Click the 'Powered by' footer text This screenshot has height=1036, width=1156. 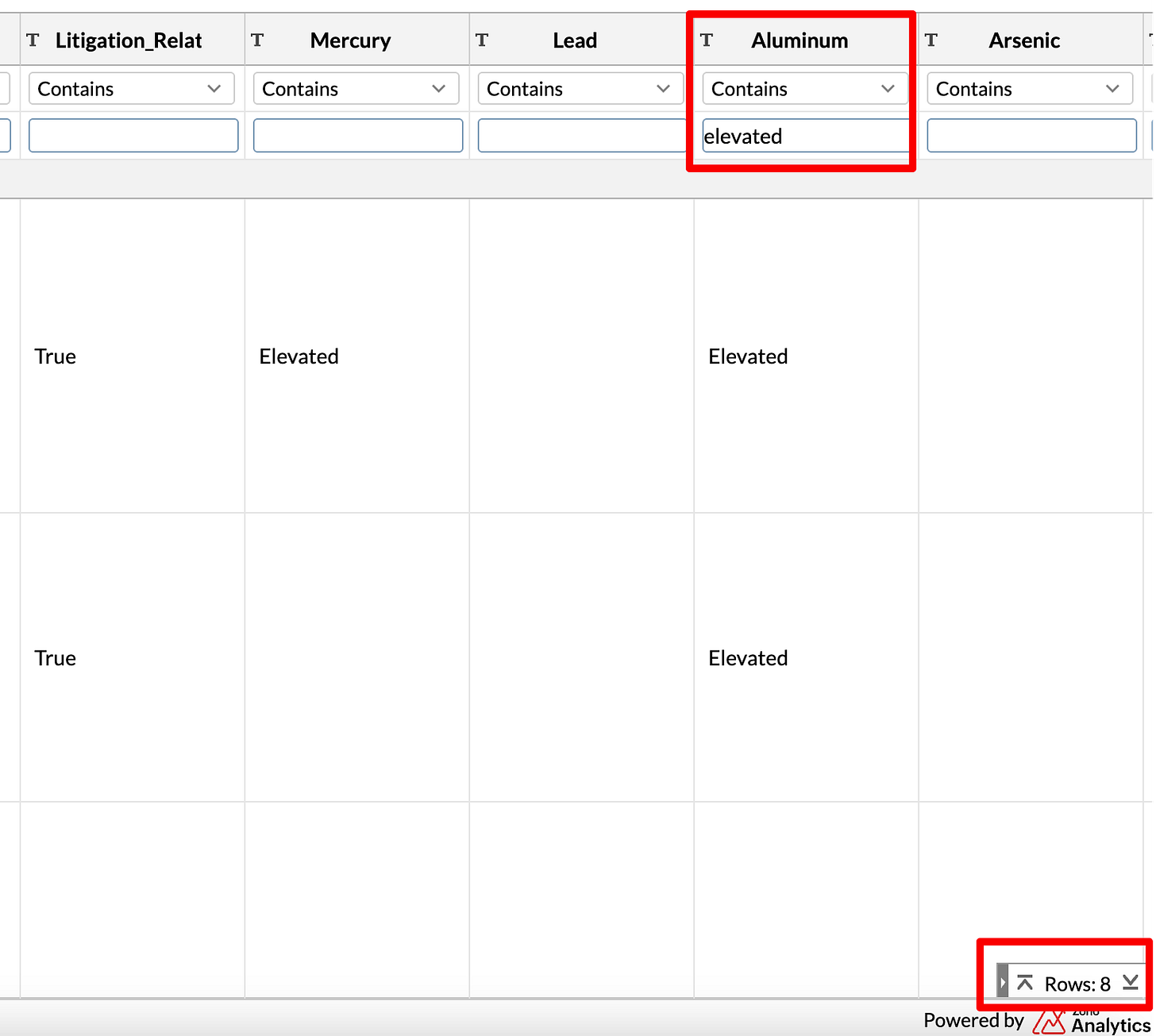pos(973,1021)
